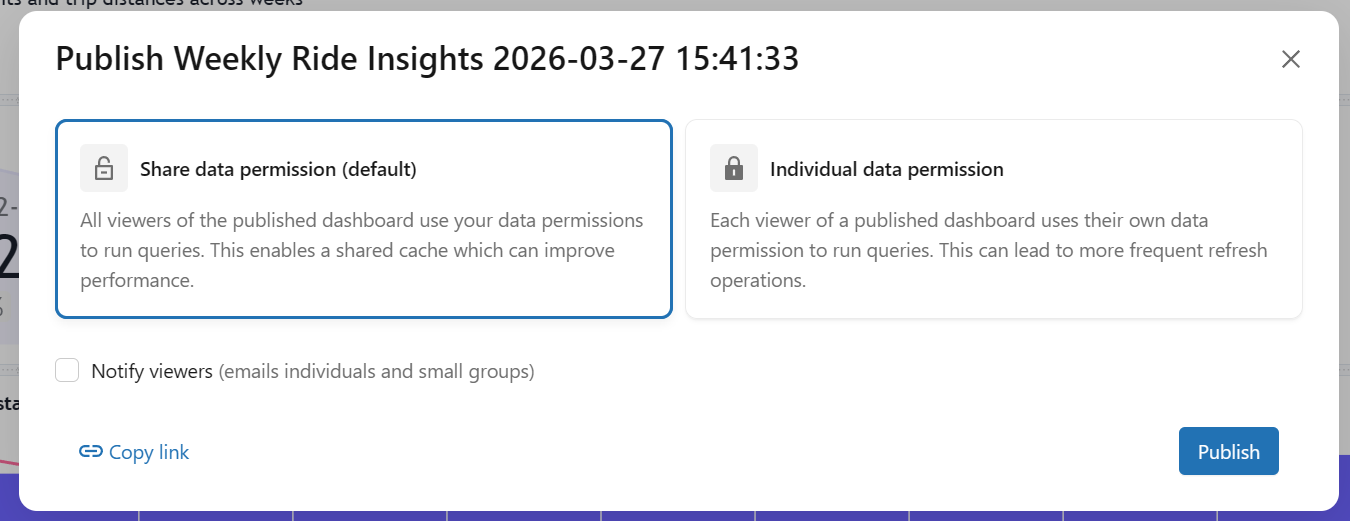Click the chain link icon beside Copy link
Viewport: 1350px width, 521px height.
tap(91, 452)
